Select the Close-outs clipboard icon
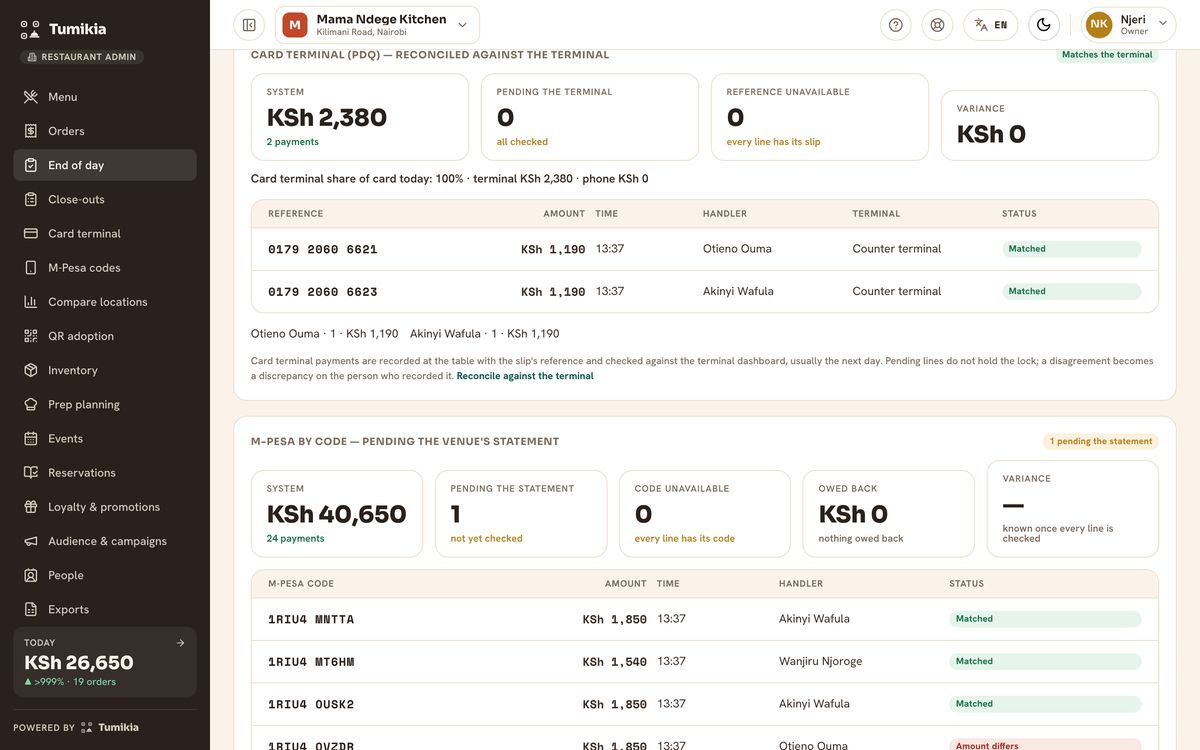Screen dimensions: 1200x750 (x=30, y=199)
